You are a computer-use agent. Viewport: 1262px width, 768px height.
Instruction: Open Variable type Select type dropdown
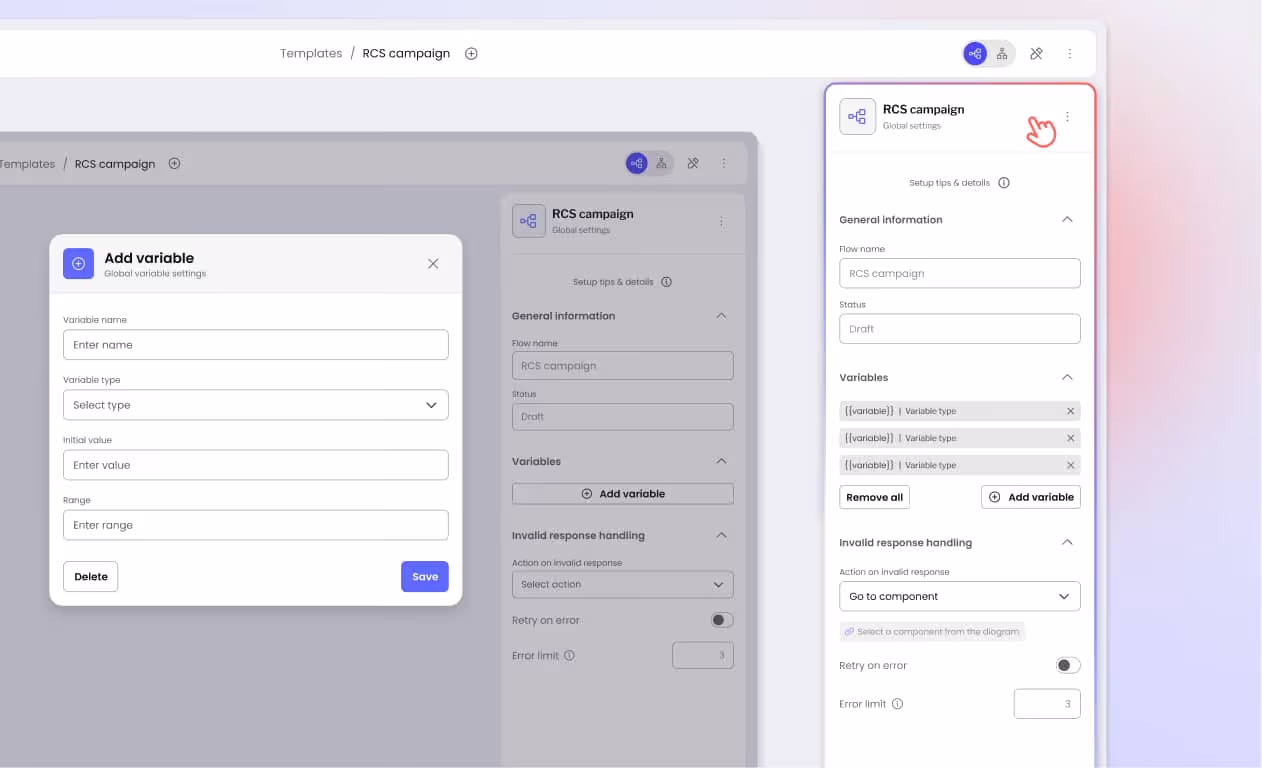coord(256,405)
